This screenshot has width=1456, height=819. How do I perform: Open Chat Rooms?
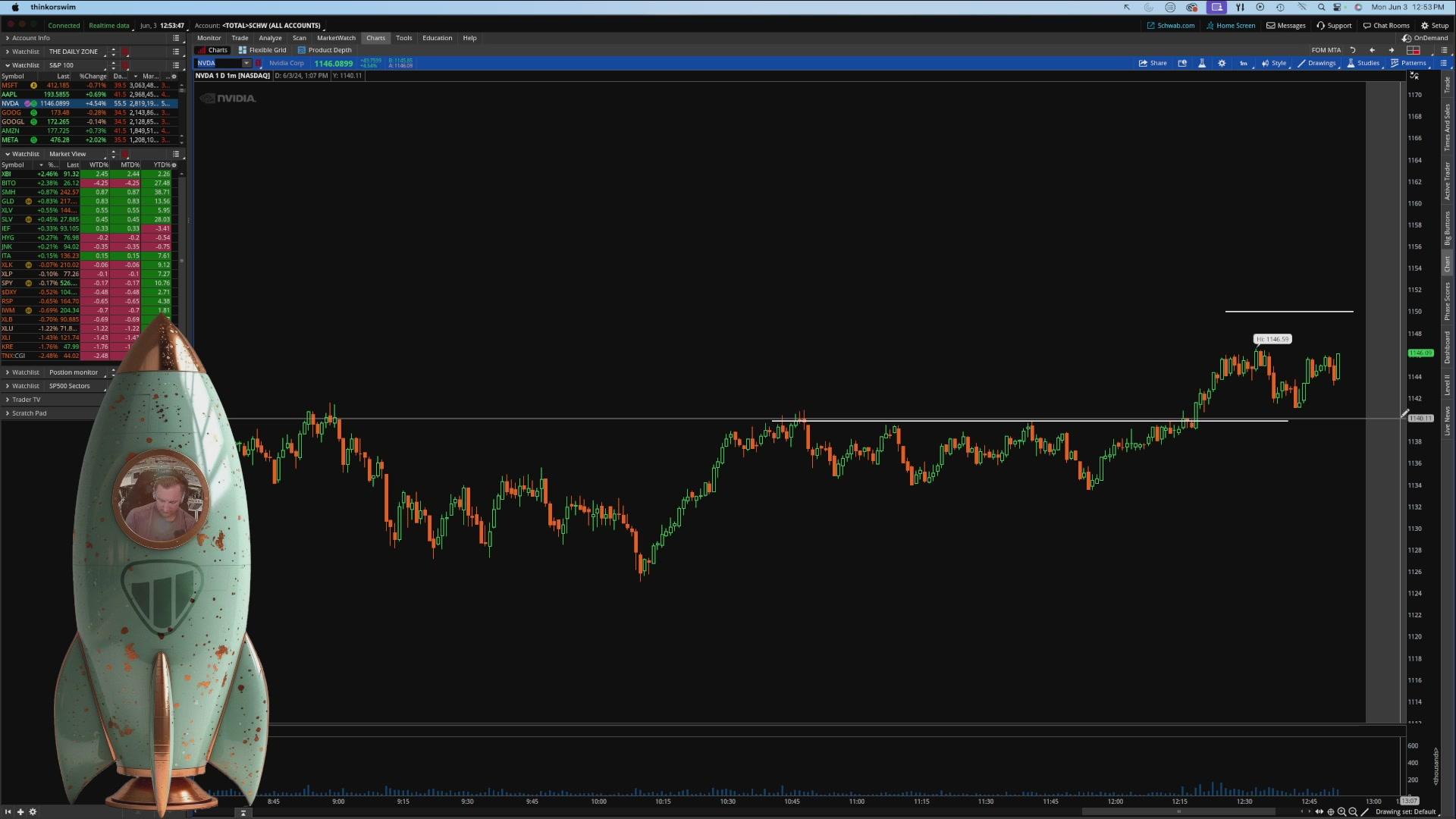1386,26
